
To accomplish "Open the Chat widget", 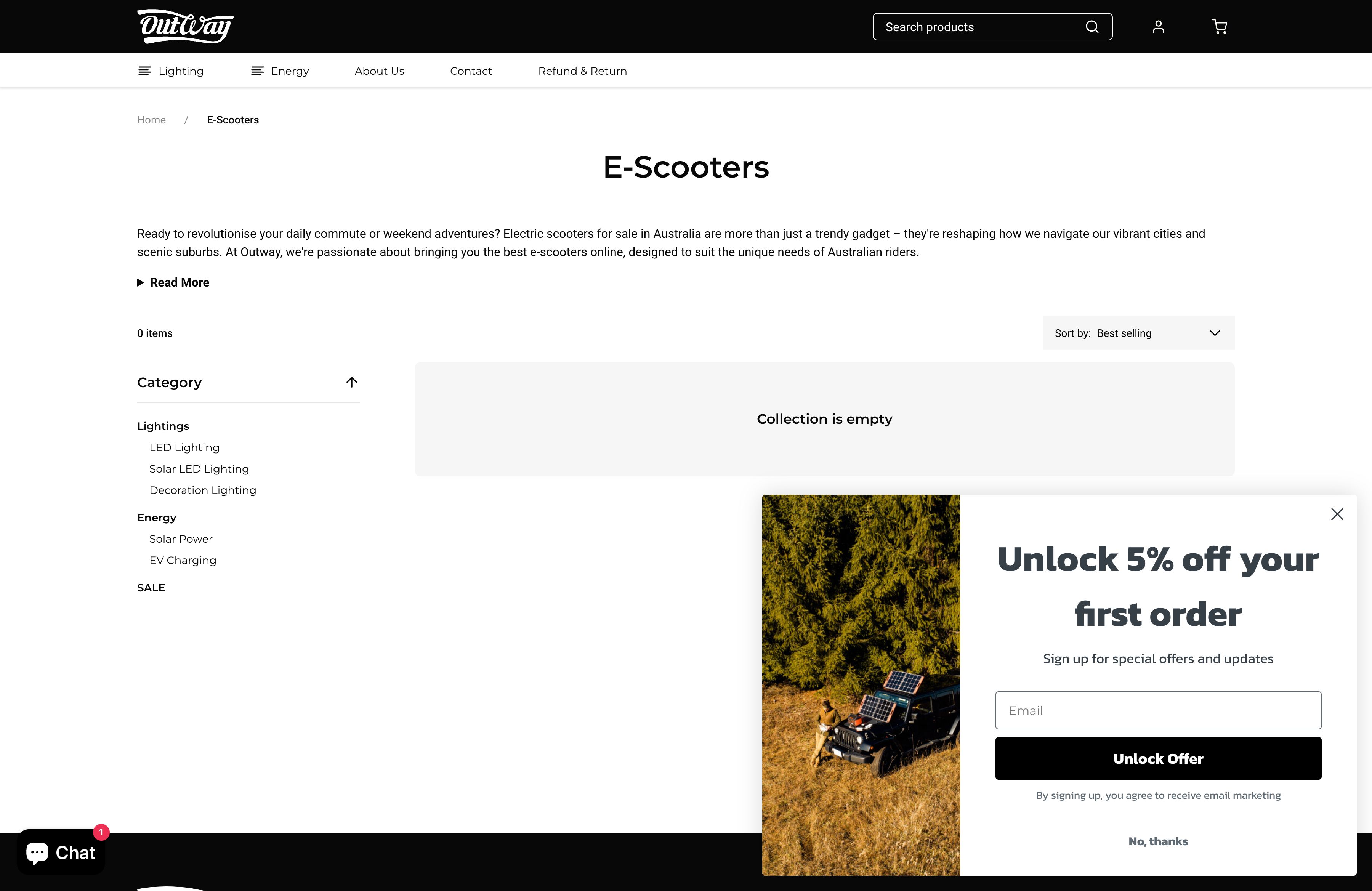I will [x=61, y=852].
